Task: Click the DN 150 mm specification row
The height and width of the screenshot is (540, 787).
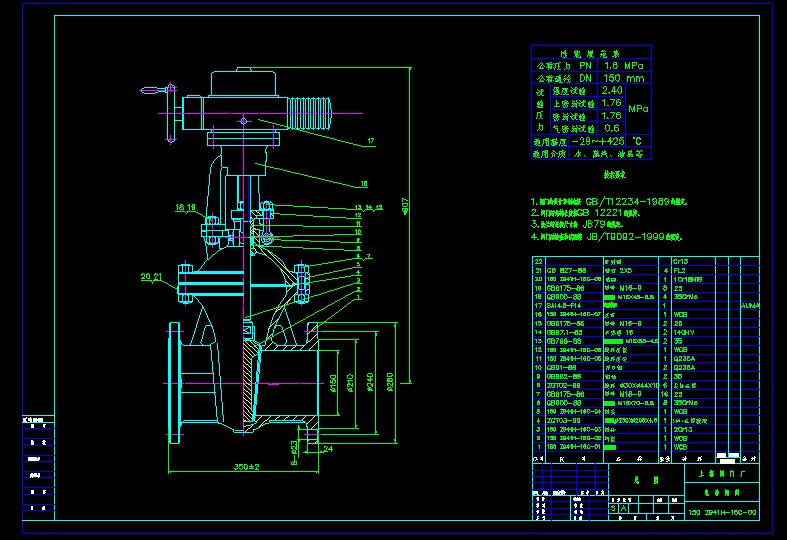Action: point(590,78)
